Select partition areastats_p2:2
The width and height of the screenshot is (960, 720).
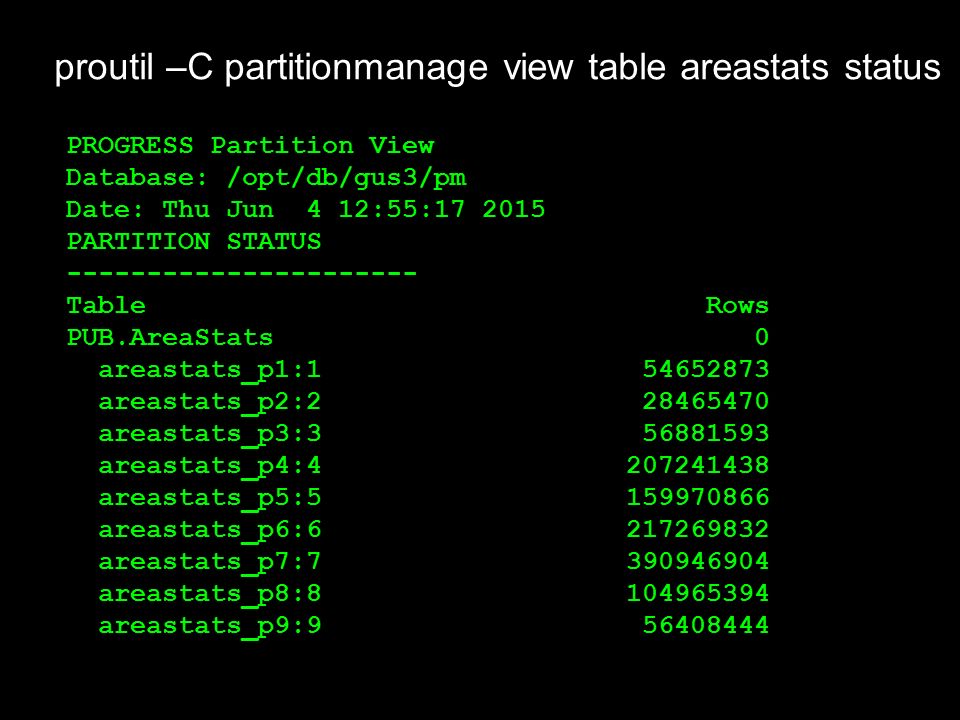pyautogui.click(x=209, y=402)
